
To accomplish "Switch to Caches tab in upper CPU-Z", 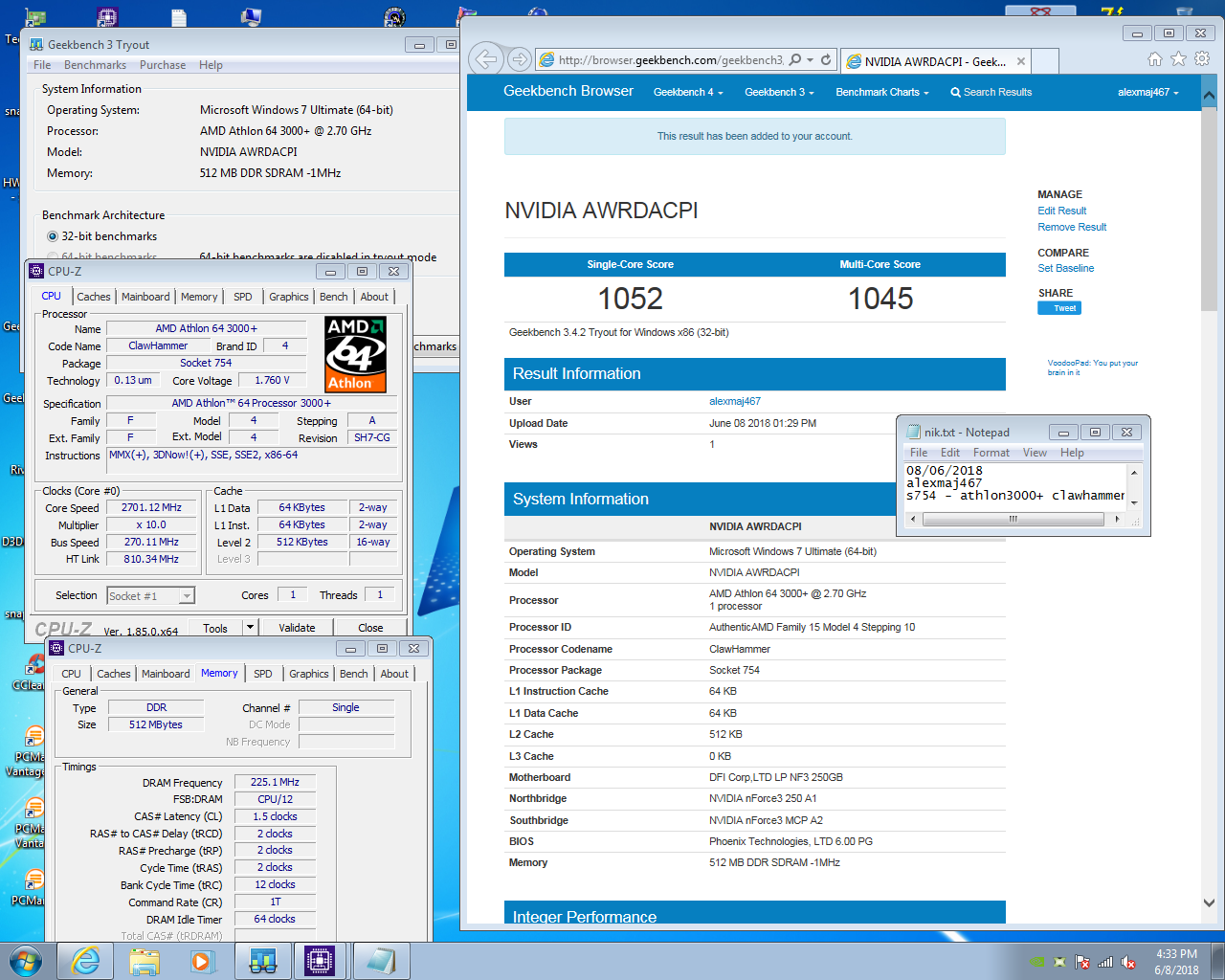I will (94, 297).
